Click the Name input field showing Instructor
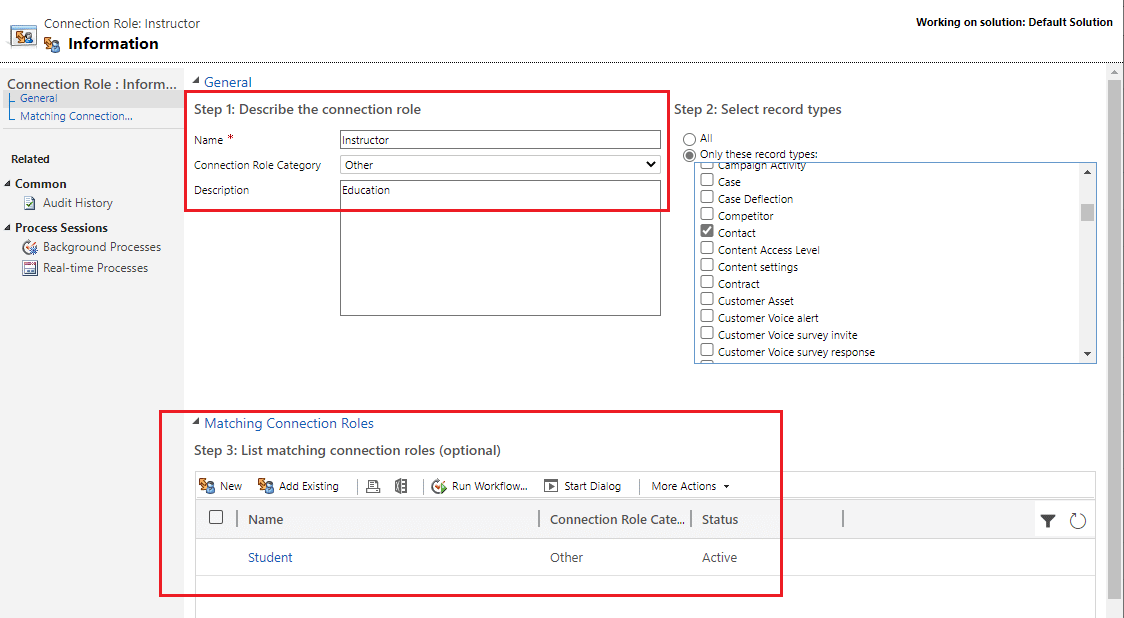Viewport: 1124px width, 618px height. [x=500, y=139]
